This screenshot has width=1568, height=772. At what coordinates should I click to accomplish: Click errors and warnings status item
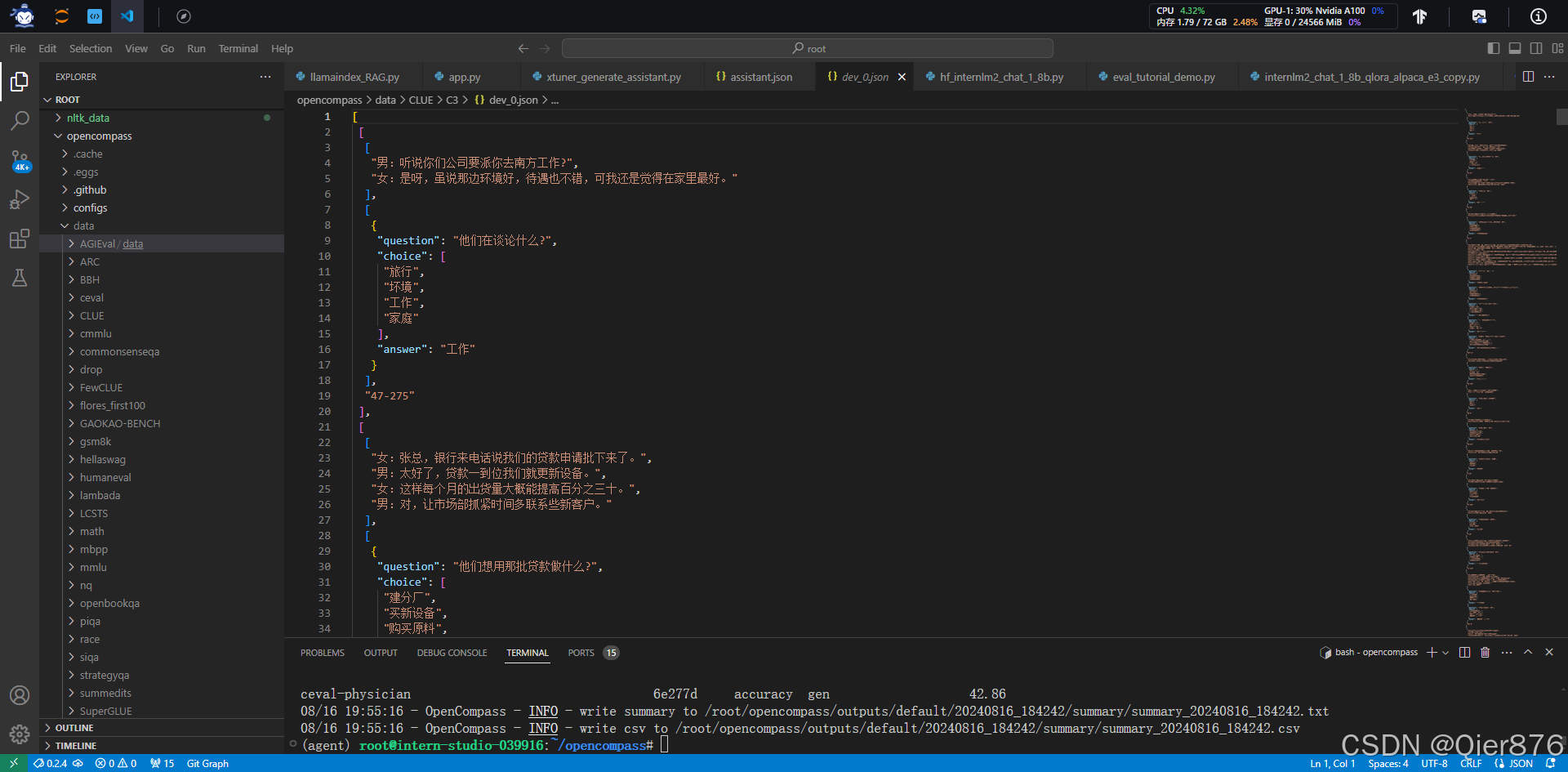[x=116, y=763]
